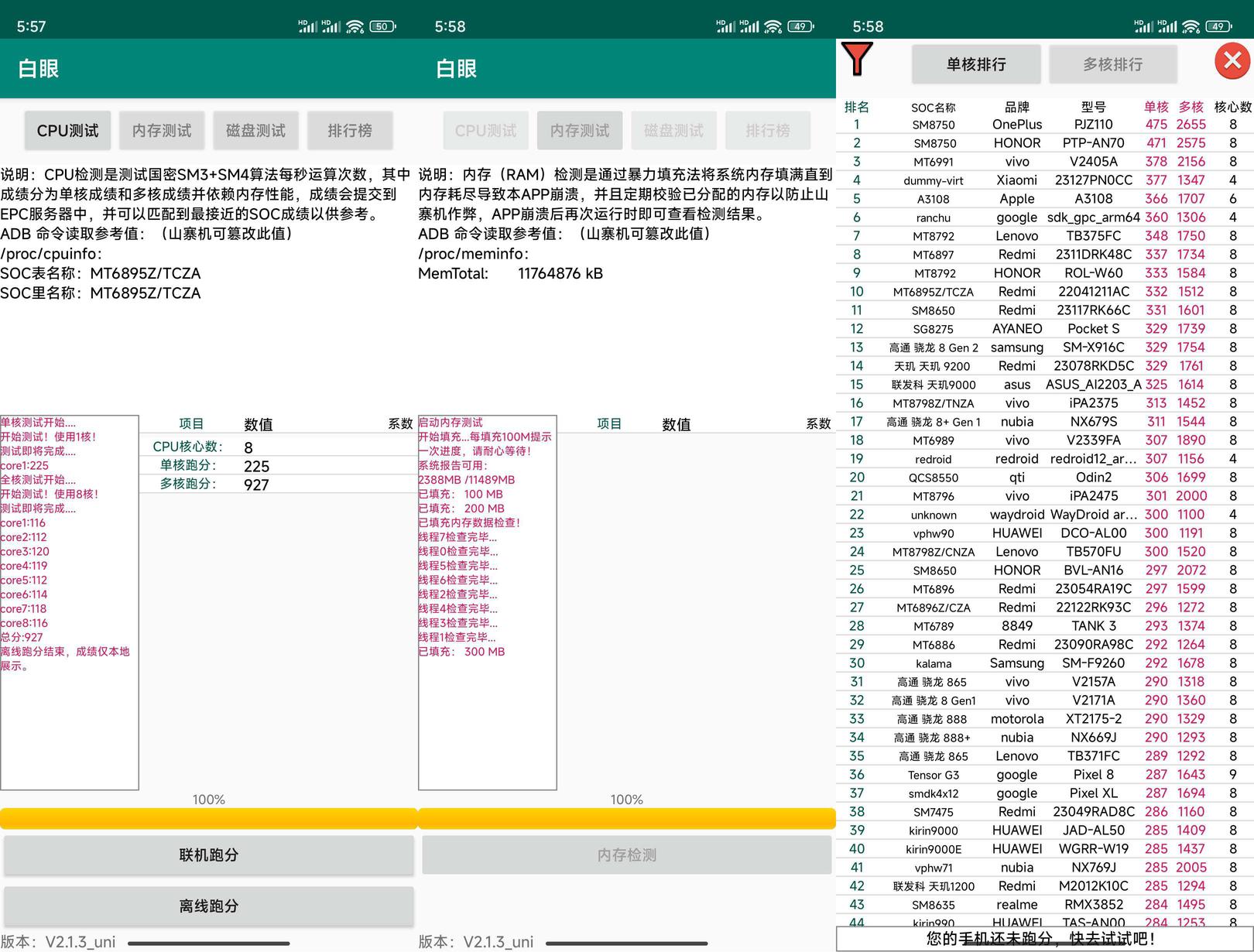Tap WiFi icon in right status bar
Viewport: 1254px width, 952px height.
[x=1191, y=26]
